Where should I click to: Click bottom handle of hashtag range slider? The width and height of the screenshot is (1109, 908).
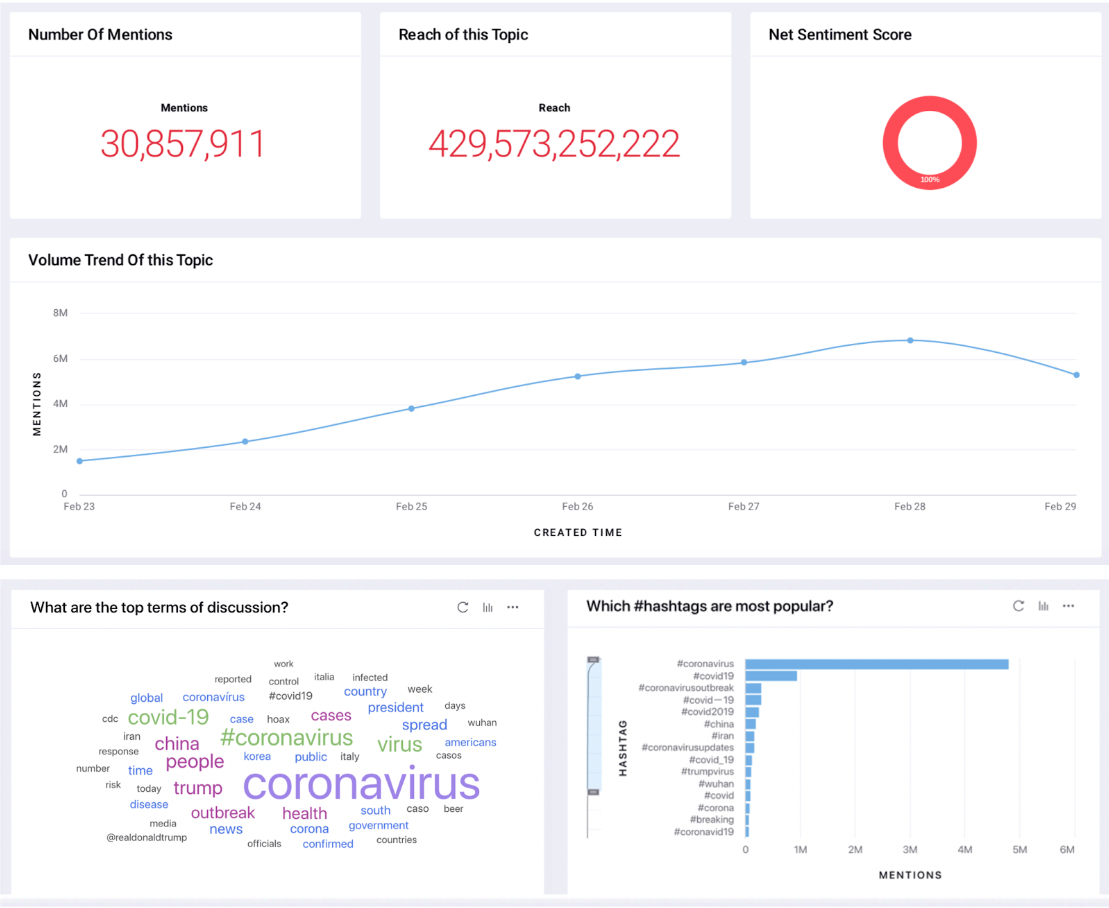tap(593, 792)
